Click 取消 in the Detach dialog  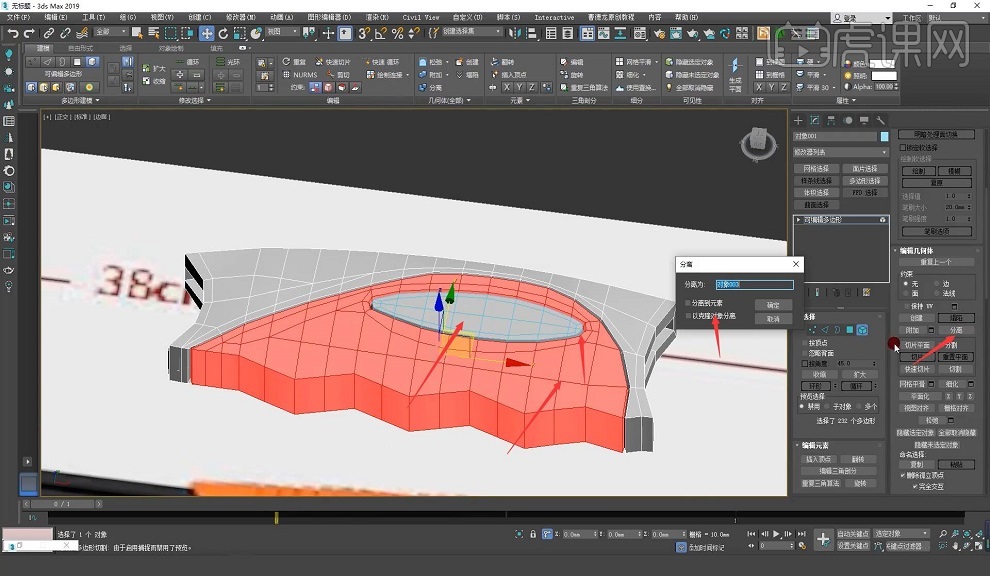pyautogui.click(x=772, y=319)
